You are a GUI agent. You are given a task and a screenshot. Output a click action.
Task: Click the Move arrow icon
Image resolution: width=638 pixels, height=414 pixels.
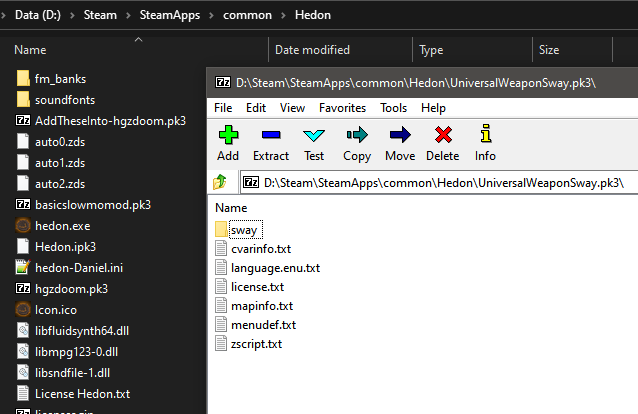click(400, 135)
